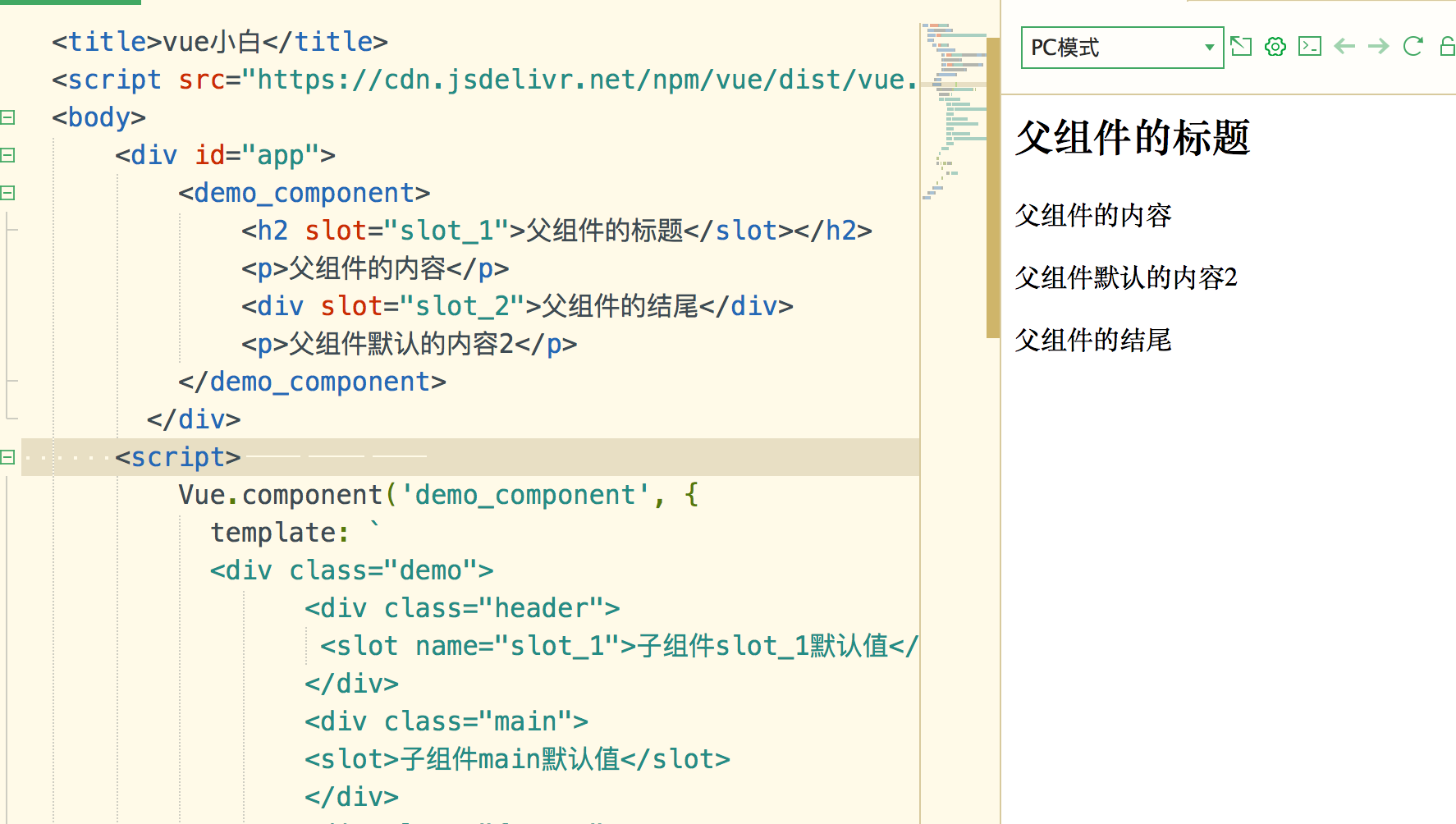Click the <slot>子组件main默认值</slot> line
Viewport: 1456px width, 824px height.
point(517,759)
